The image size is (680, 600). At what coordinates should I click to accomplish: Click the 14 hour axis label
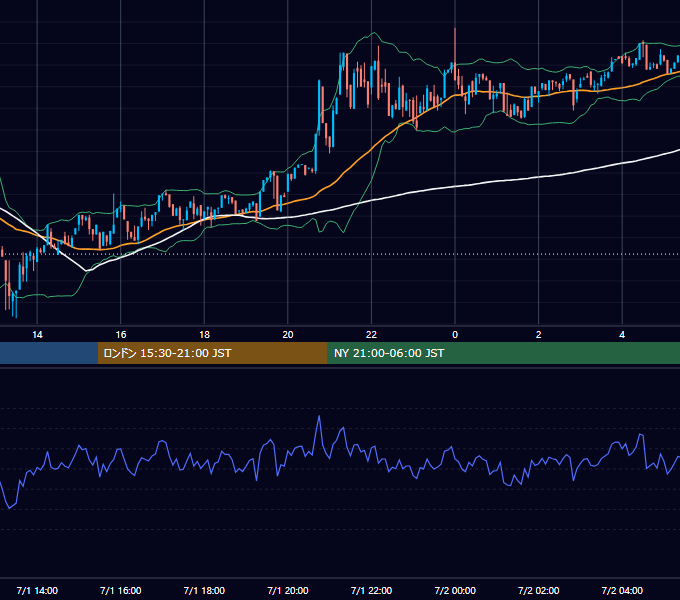tap(37, 335)
